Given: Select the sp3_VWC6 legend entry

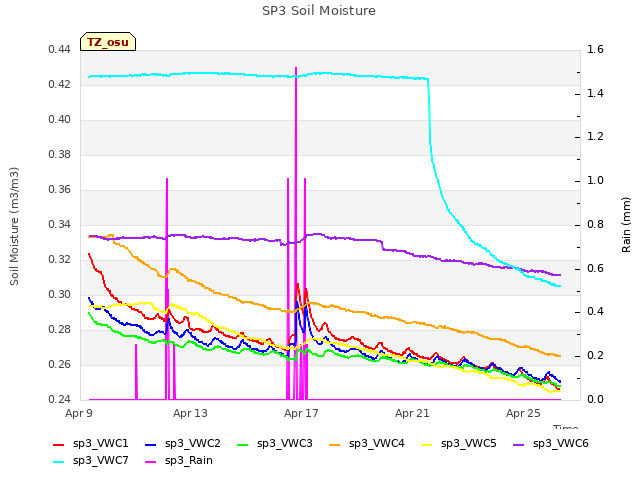Looking at the screenshot, I should [x=551, y=443].
